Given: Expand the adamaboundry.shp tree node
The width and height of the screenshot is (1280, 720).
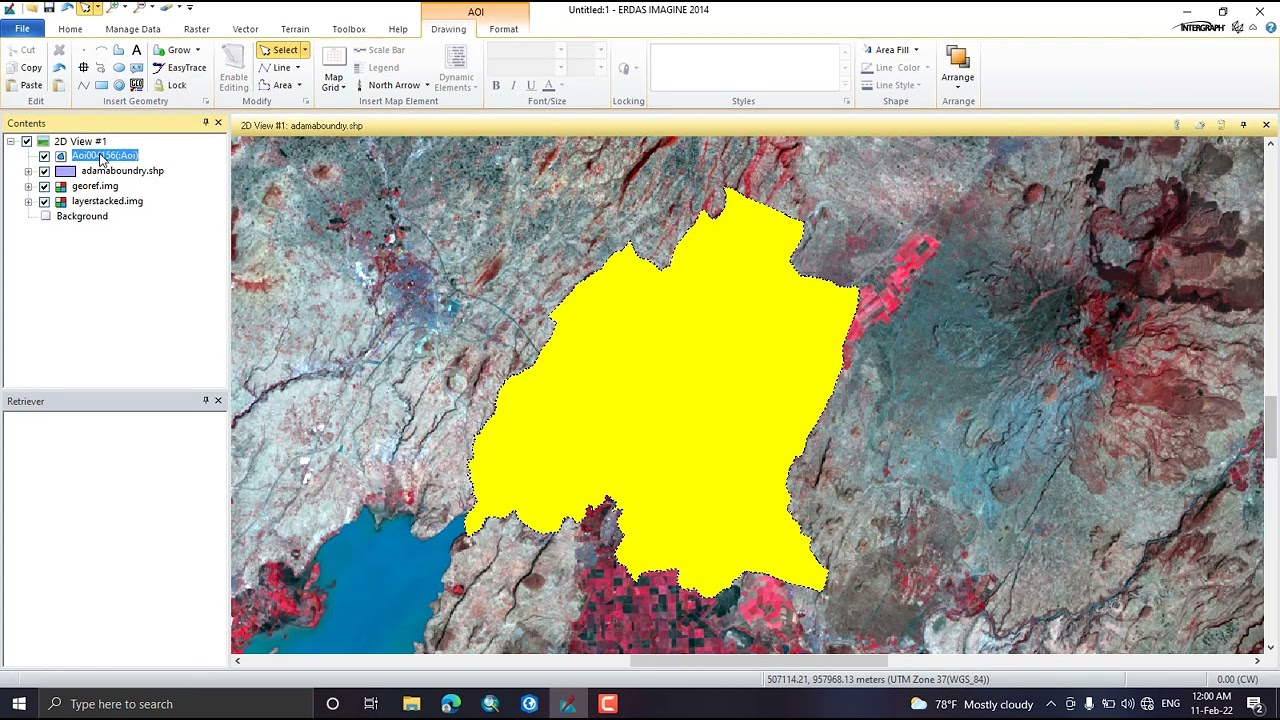Looking at the screenshot, I should 28,171.
